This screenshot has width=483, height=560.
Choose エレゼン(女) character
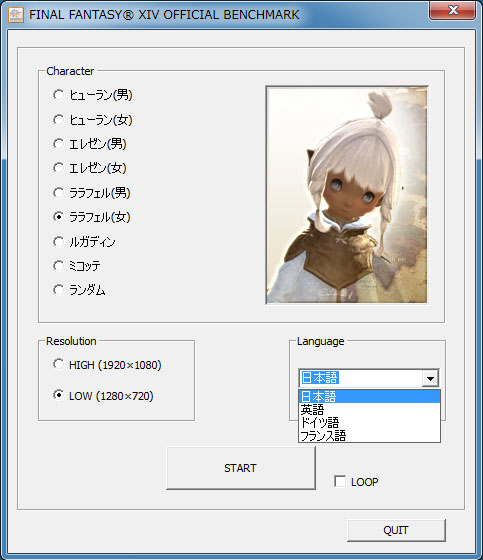point(58,168)
